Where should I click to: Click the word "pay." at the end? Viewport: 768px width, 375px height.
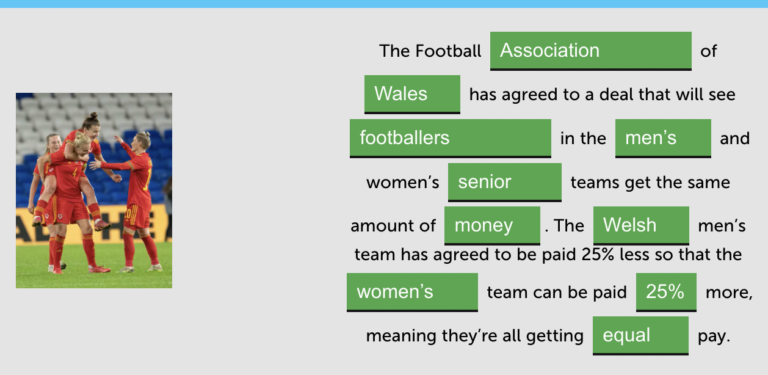click(714, 337)
